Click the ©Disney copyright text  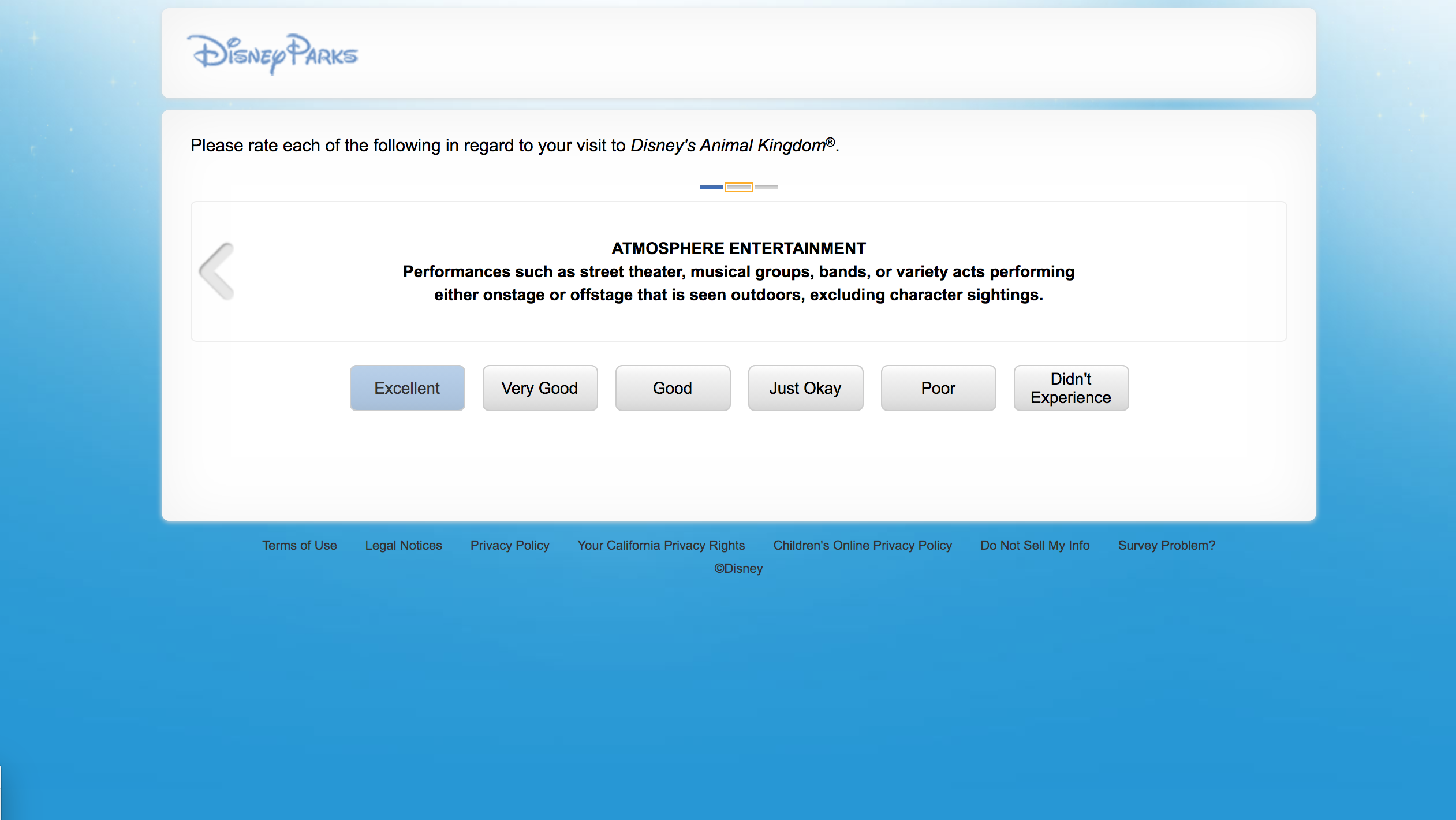pyautogui.click(x=738, y=568)
